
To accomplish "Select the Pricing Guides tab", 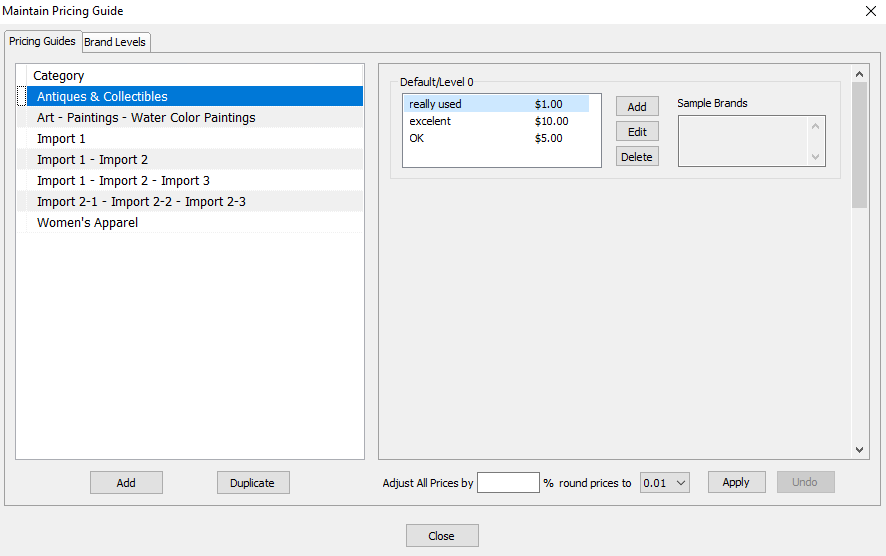I will [43, 41].
